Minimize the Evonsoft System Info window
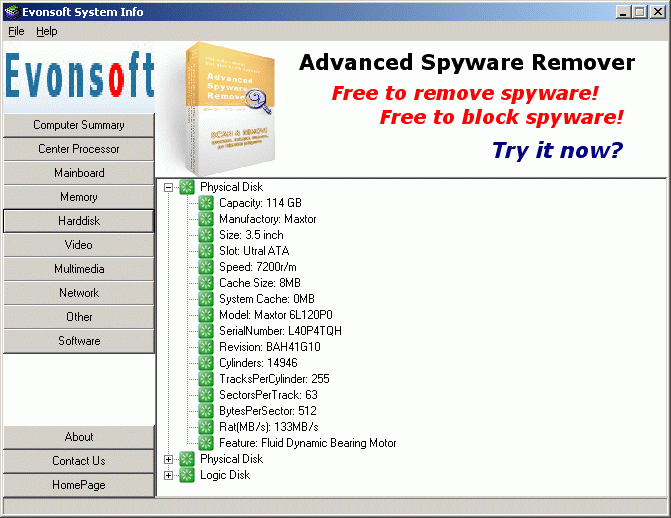This screenshot has height=518, width=671. [623, 12]
